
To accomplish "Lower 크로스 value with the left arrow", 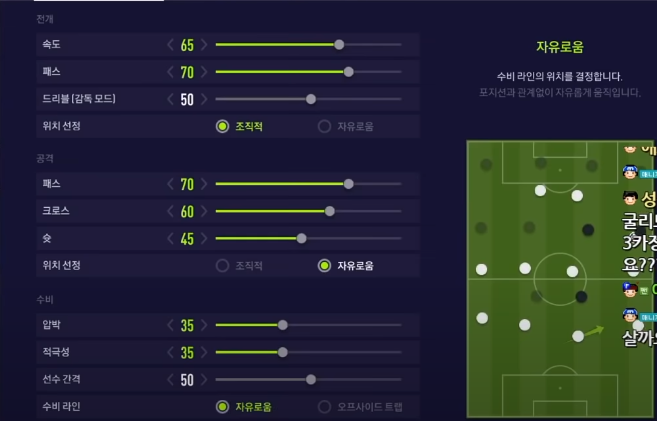I will pos(170,211).
